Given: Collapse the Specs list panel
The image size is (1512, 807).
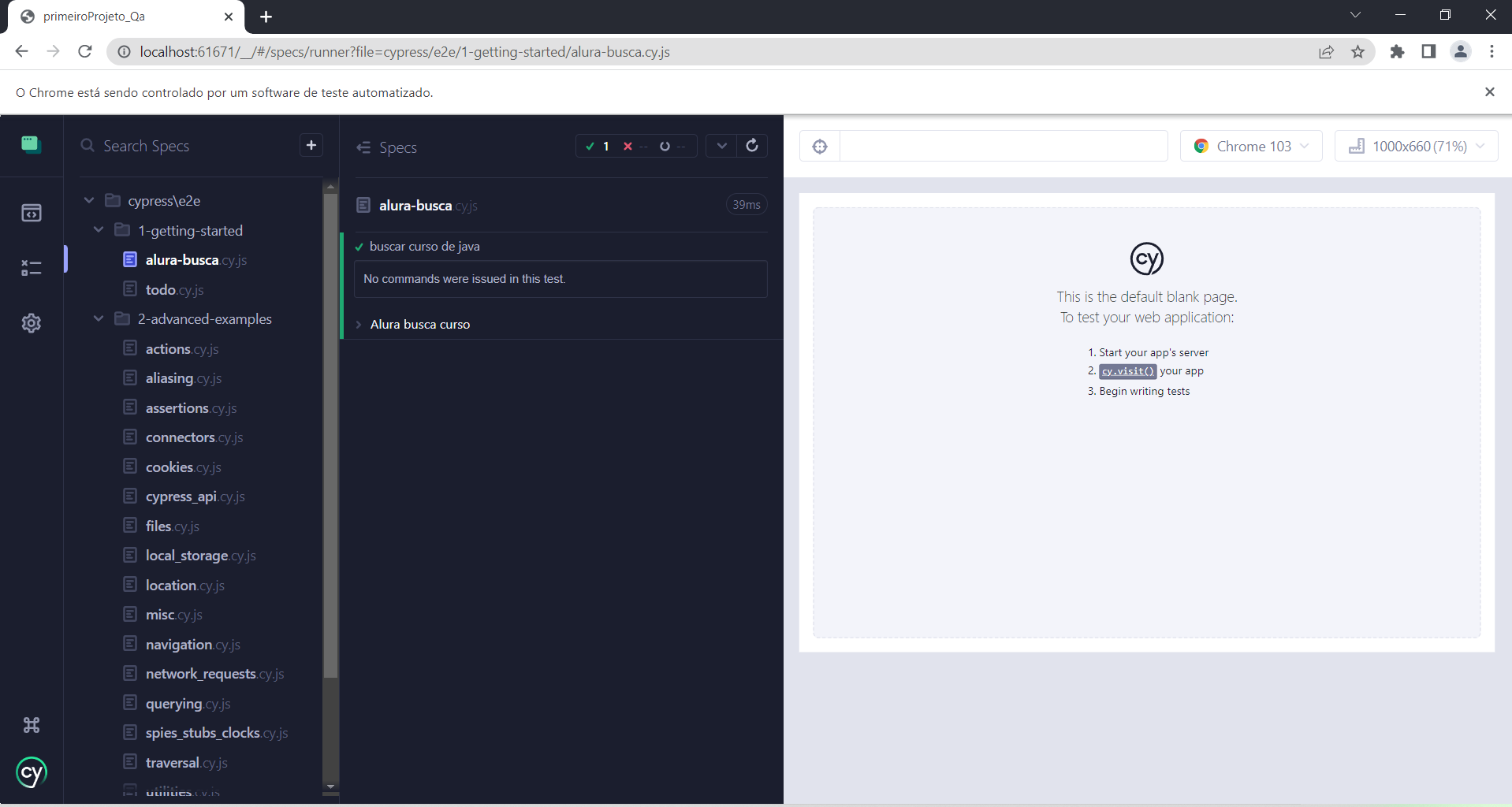Looking at the screenshot, I should 363,147.
